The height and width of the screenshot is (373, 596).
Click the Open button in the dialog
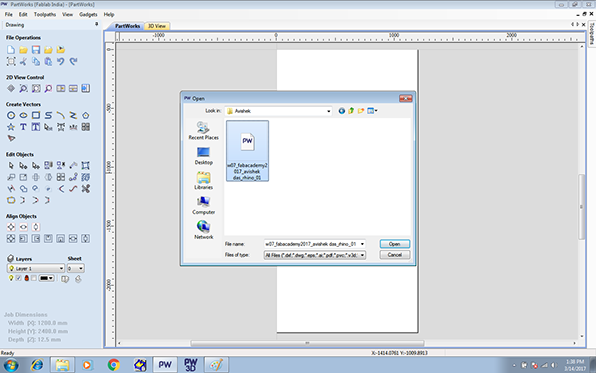tap(395, 244)
